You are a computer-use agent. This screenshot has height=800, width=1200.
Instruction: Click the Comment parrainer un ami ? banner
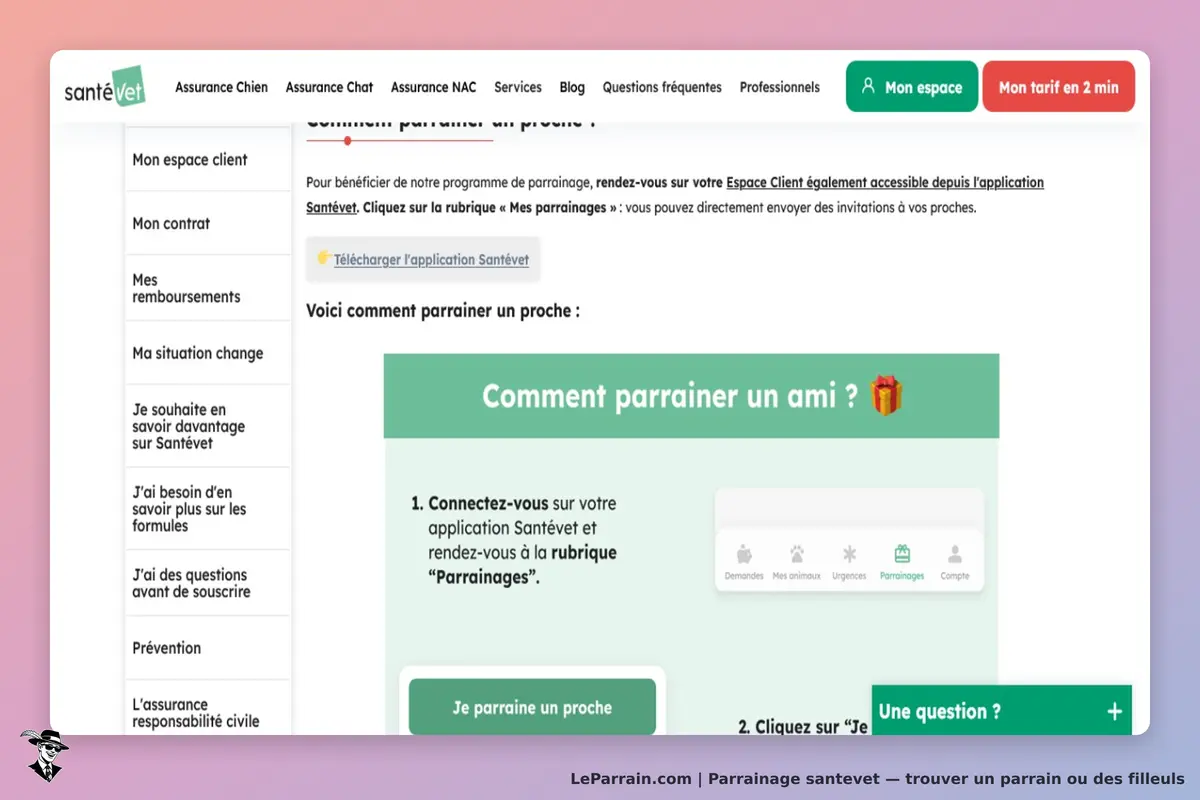[691, 396]
